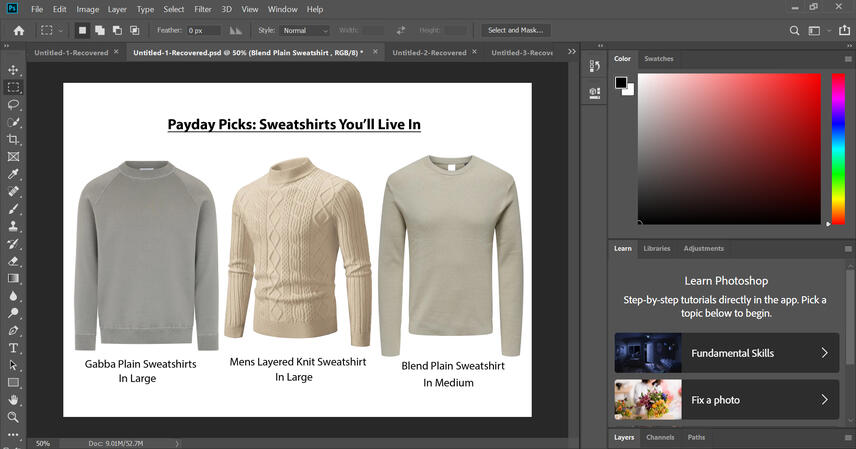Close the first Untitled-1-Recovered tab

point(116,52)
